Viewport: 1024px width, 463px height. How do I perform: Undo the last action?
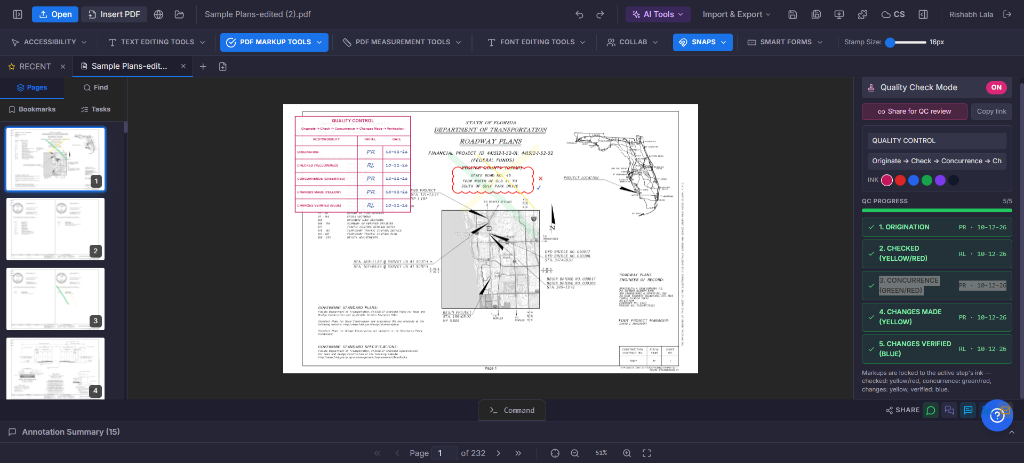tap(579, 14)
